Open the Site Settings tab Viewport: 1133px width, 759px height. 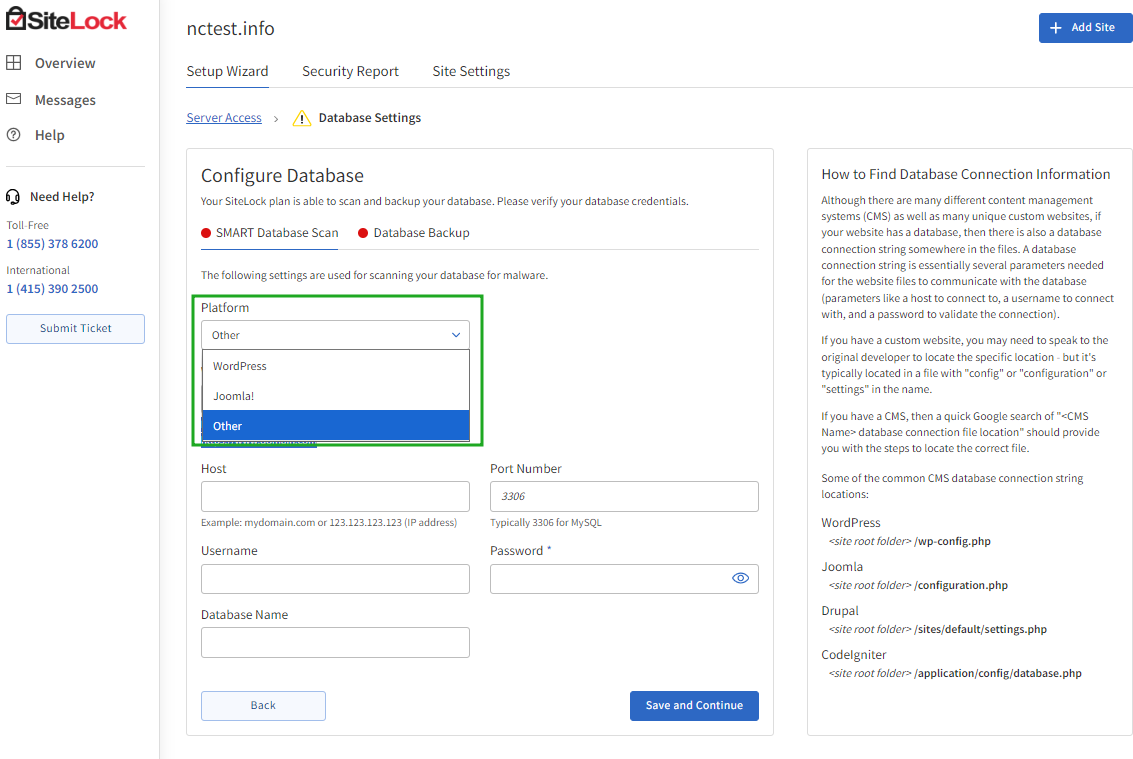pyautogui.click(x=471, y=72)
